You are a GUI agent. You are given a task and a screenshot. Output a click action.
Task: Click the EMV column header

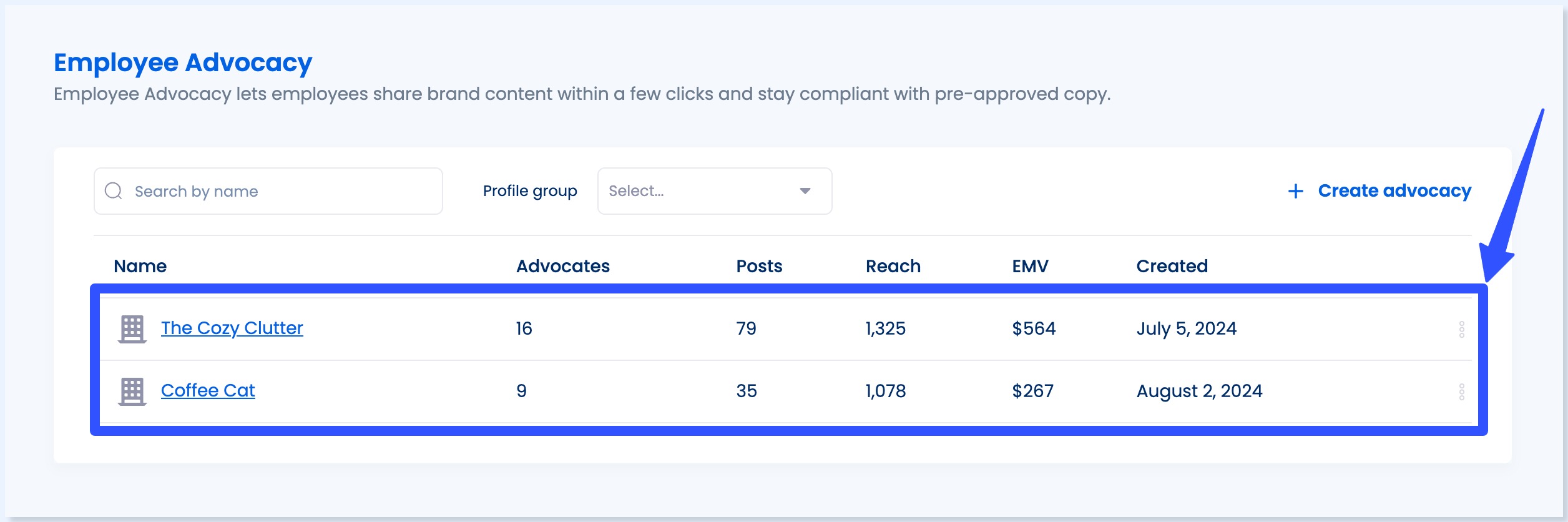click(x=1029, y=265)
